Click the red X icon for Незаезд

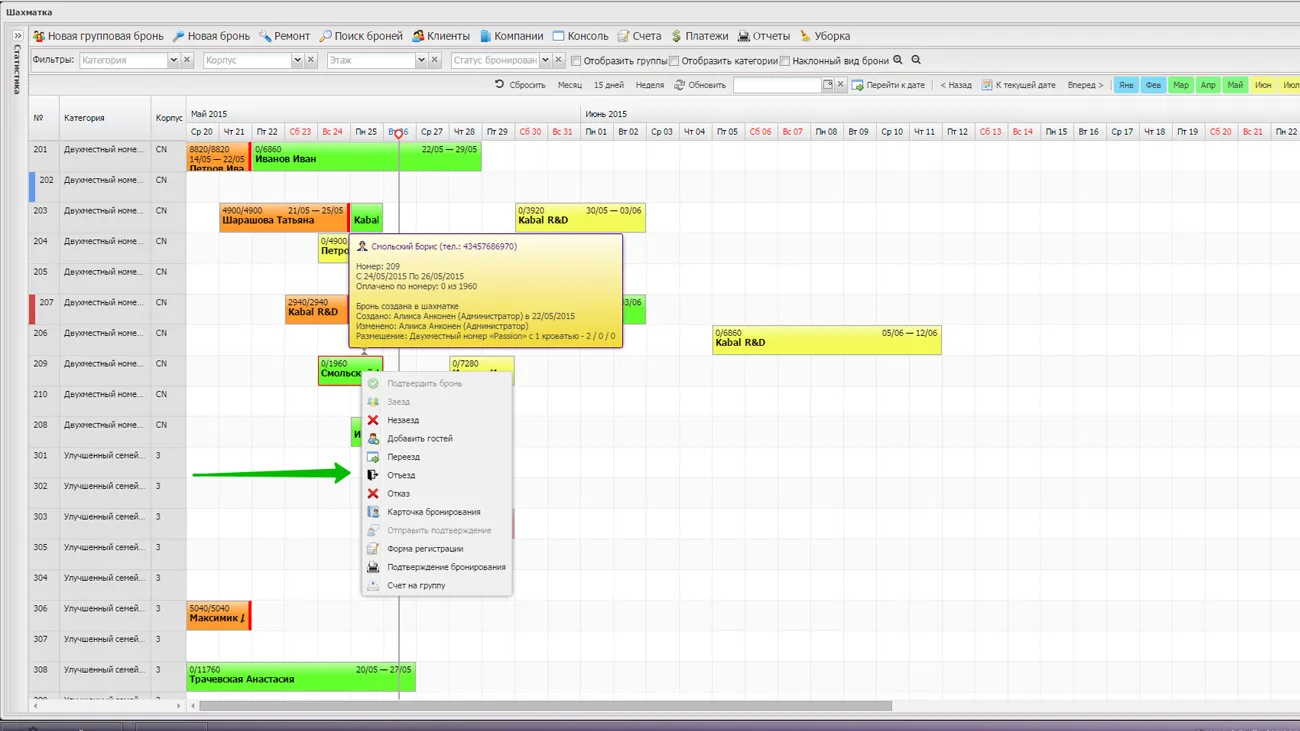tap(373, 420)
